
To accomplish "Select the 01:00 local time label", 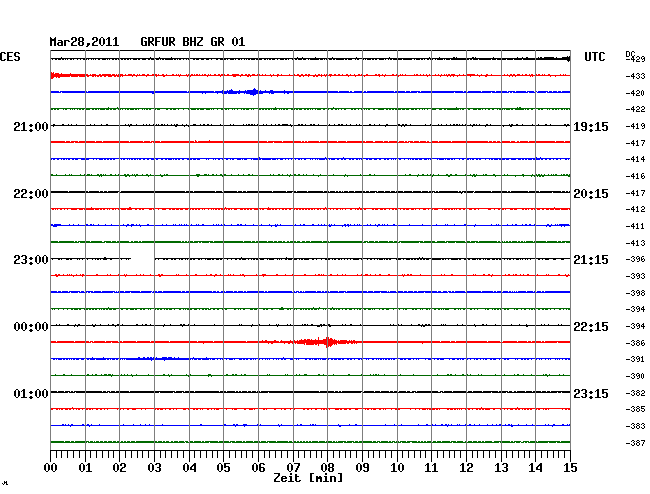I will pyautogui.click(x=31, y=393).
